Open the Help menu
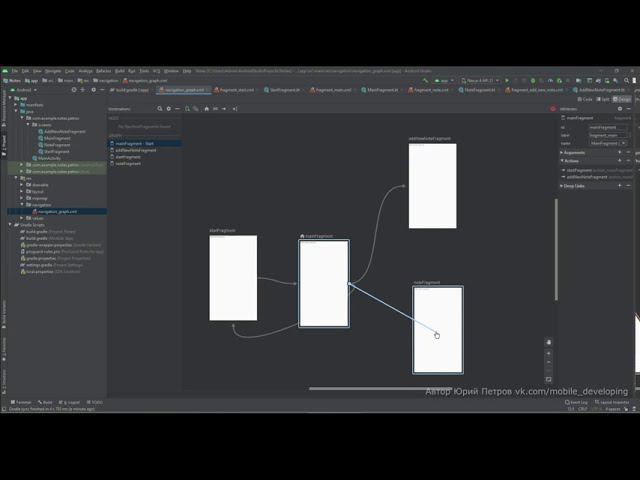Screen dimensions: 640x480 [x=187, y=71]
